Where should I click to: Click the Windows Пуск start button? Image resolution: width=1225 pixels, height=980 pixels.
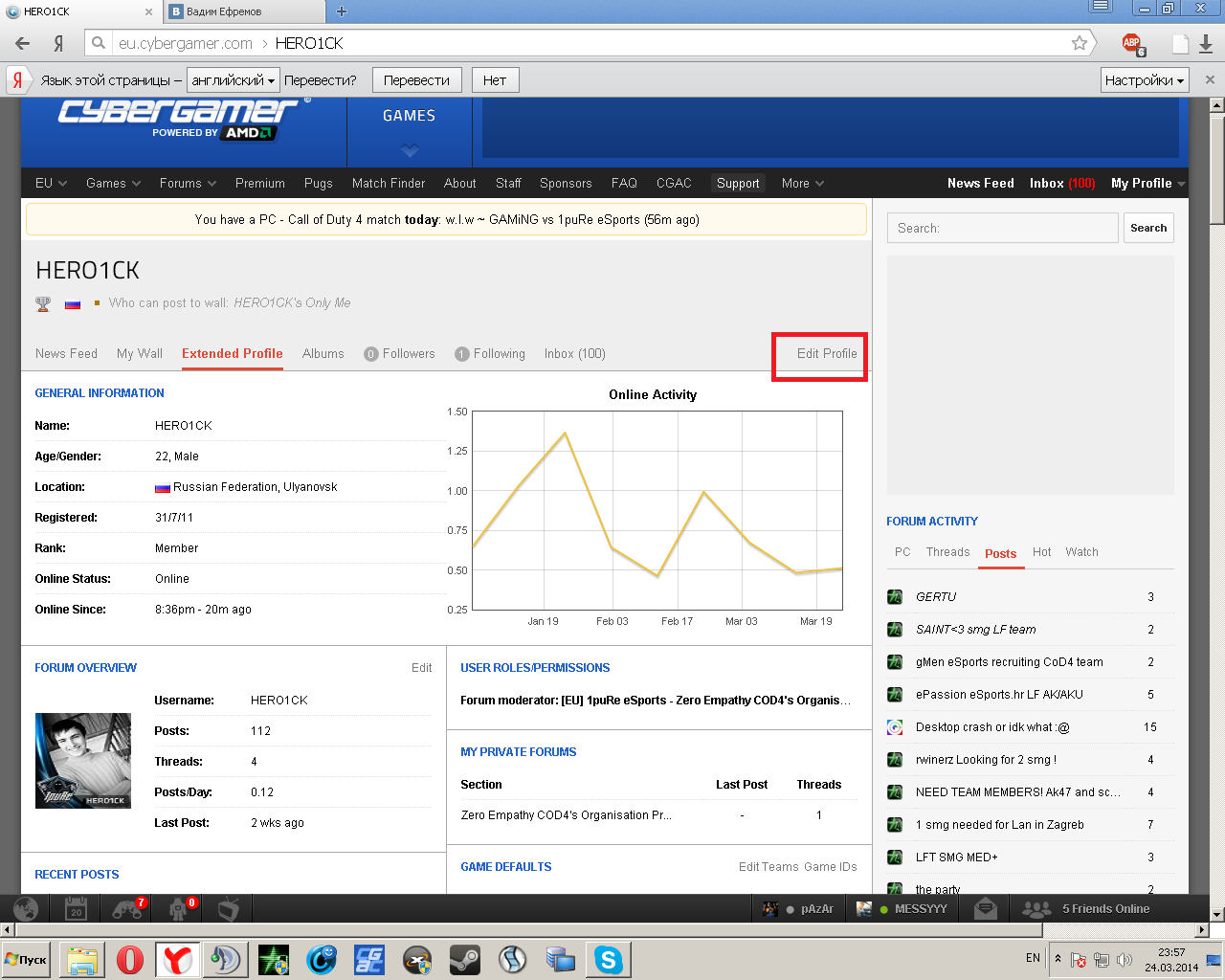point(27,960)
